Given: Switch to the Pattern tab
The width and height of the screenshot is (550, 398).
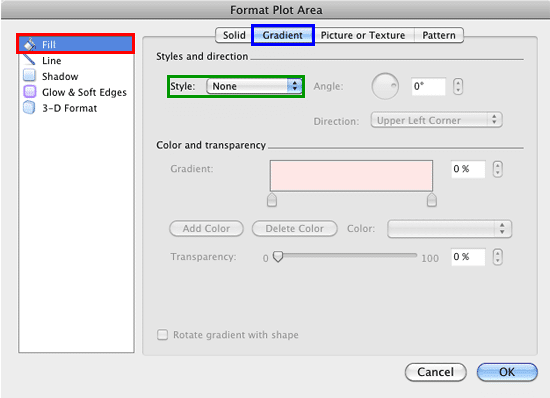Looking at the screenshot, I should (439, 35).
